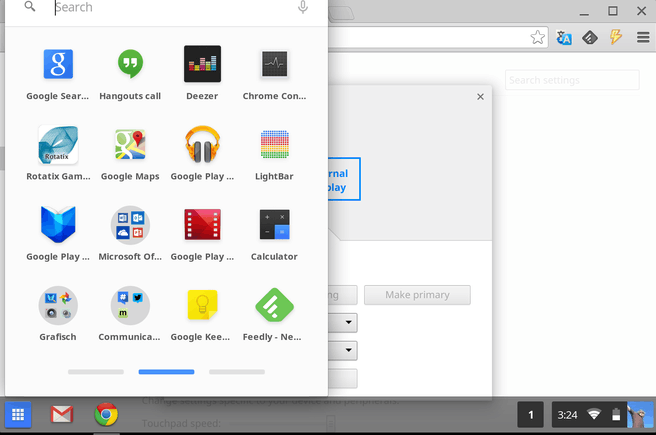Select the second launcher page indicator
Viewport: 656px width, 435px height.
[x=167, y=372]
